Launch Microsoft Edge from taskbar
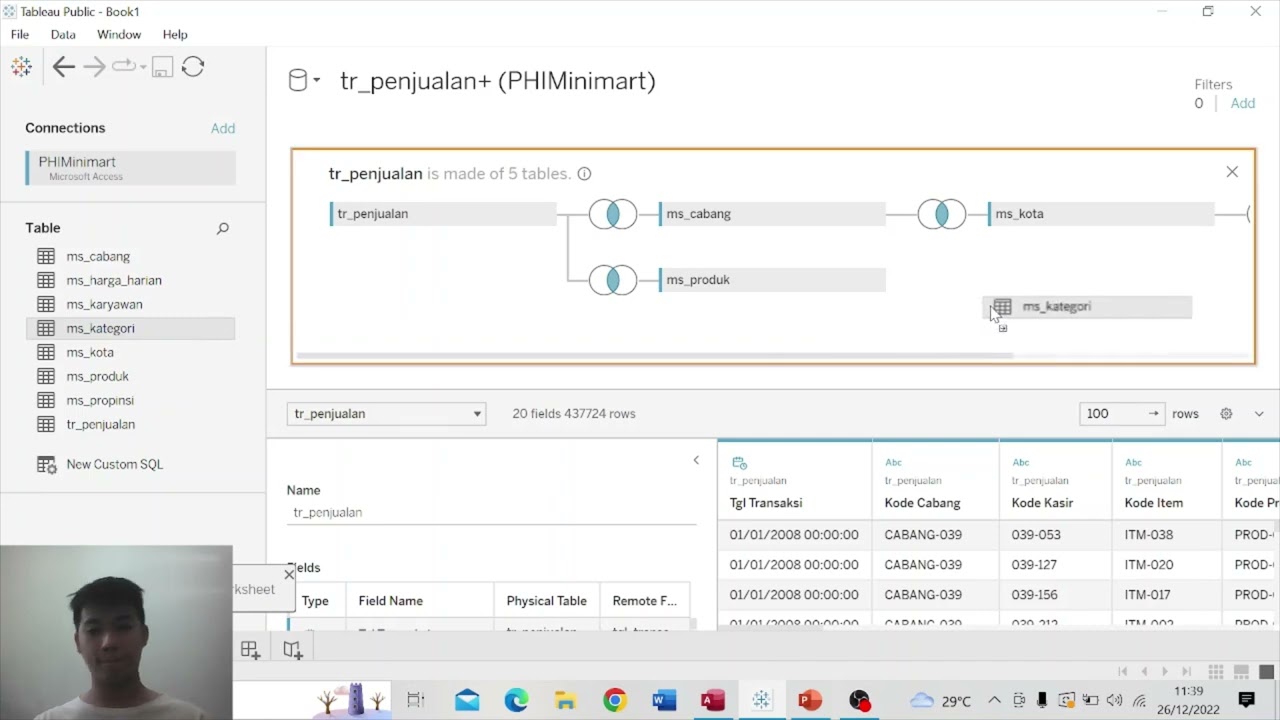 [x=516, y=701]
